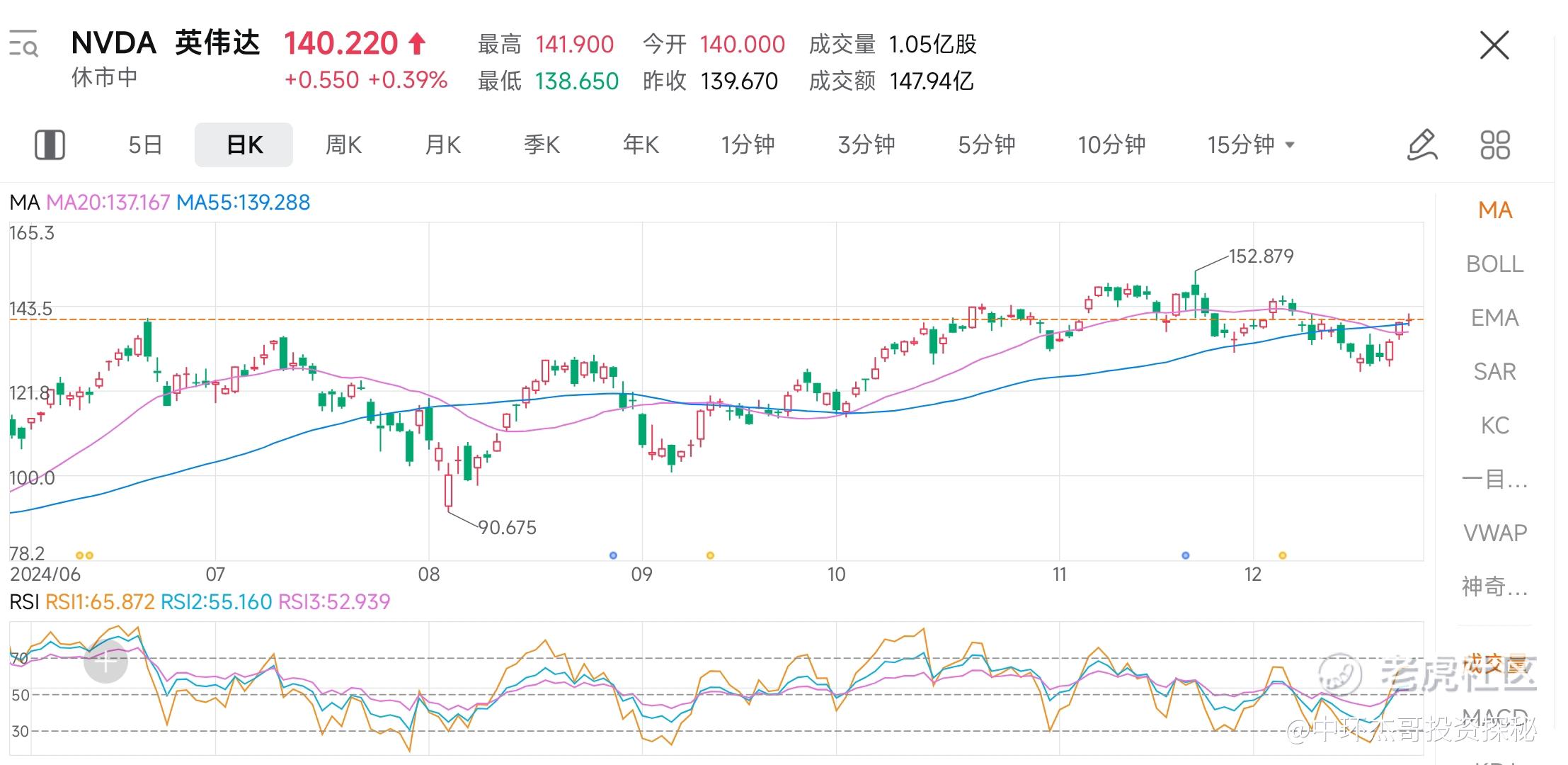Click the 今开 140.000 value
Screen dimensions: 1568x765
coord(743,45)
